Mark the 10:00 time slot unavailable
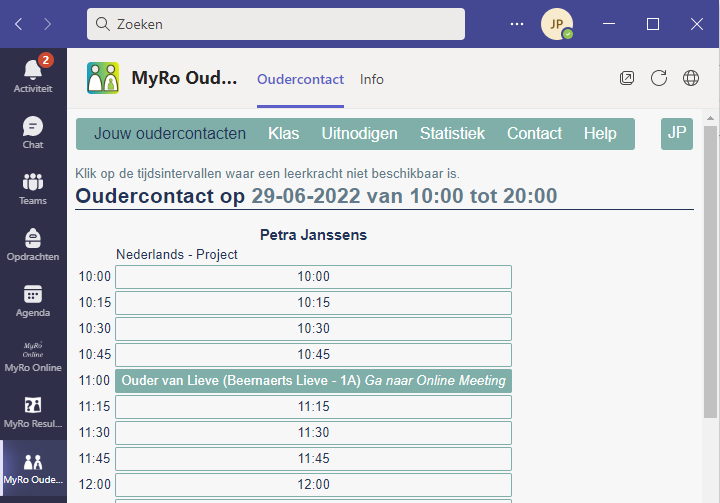The image size is (720, 503). click(313, 277)
